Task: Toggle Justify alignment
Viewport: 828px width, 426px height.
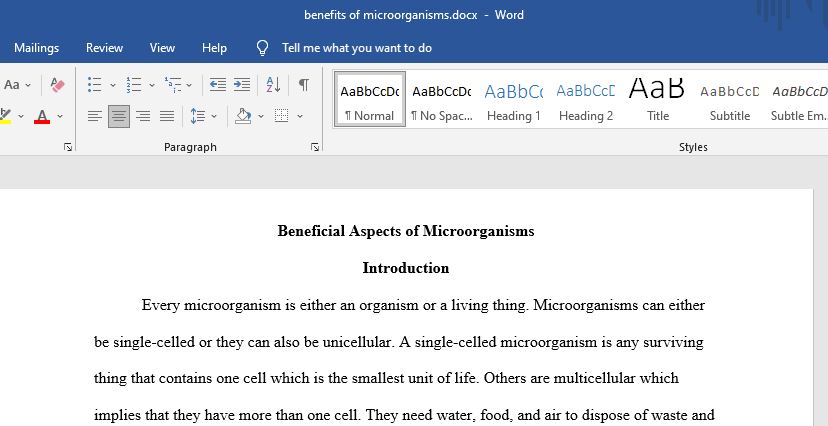Action: click(x=167, y=116)
